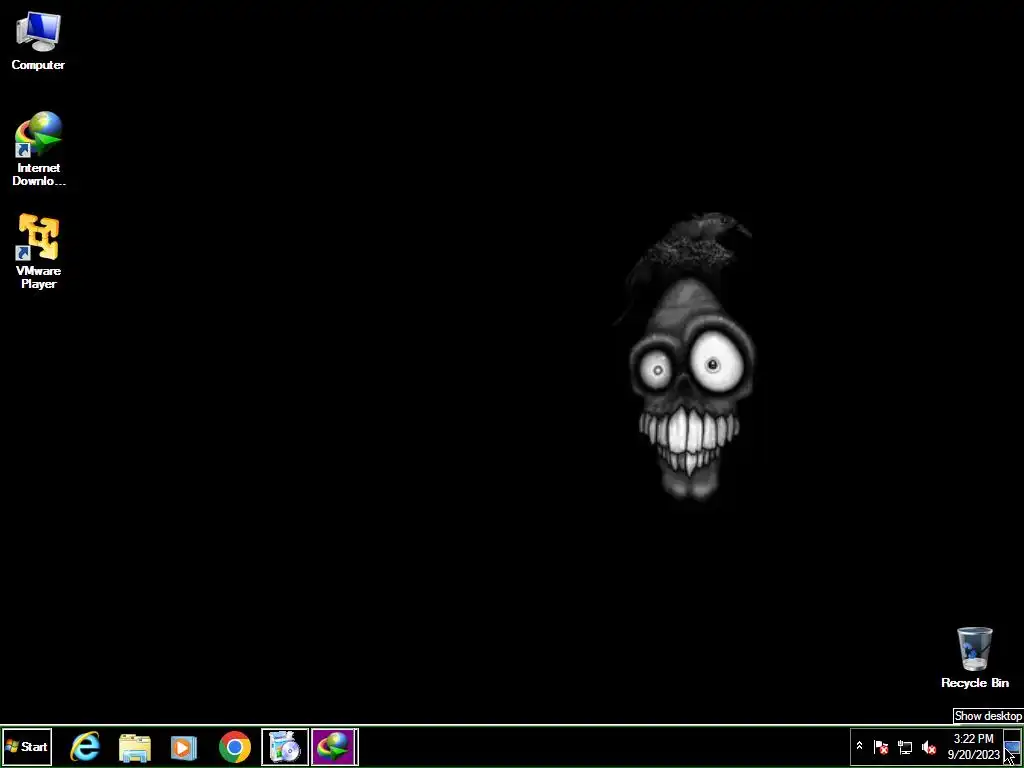This screenshot has width=1024, height=768.
Task: Open Action Center flag icon
Action: coord(881,746)
